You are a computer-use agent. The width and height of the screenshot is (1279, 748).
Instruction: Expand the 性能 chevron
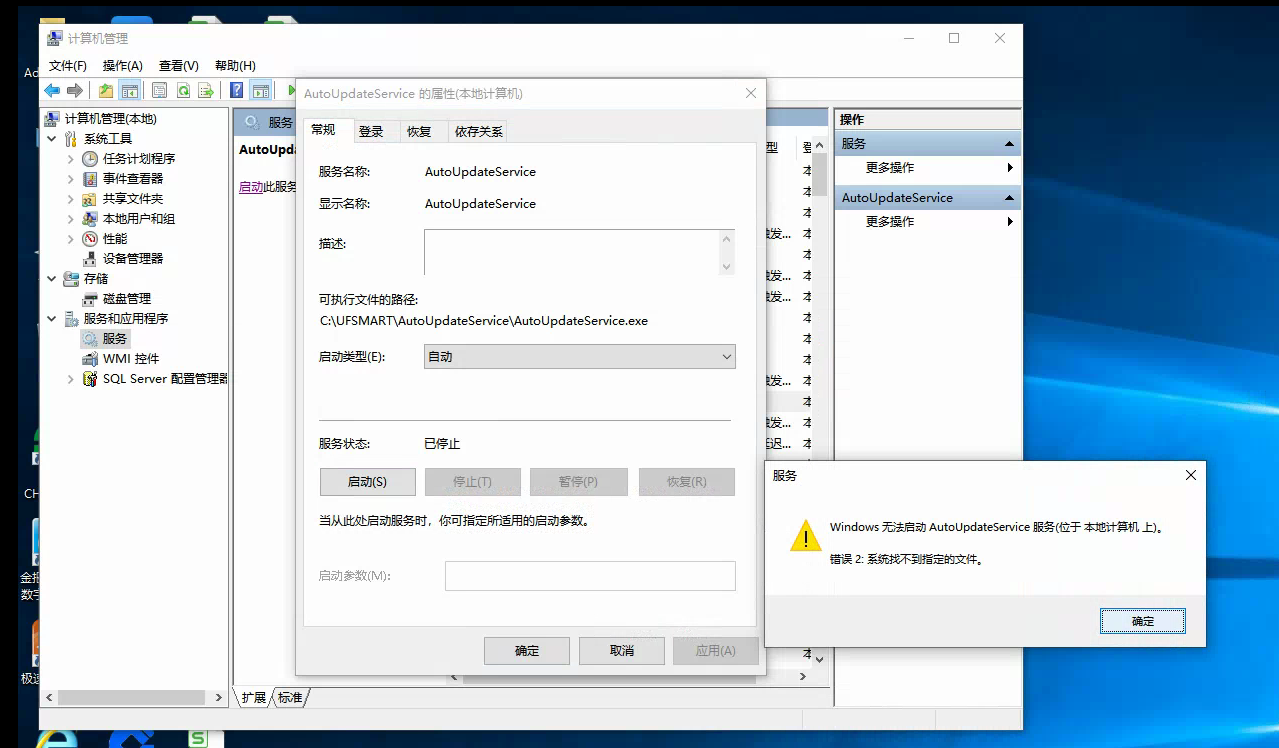coord(71,238)
